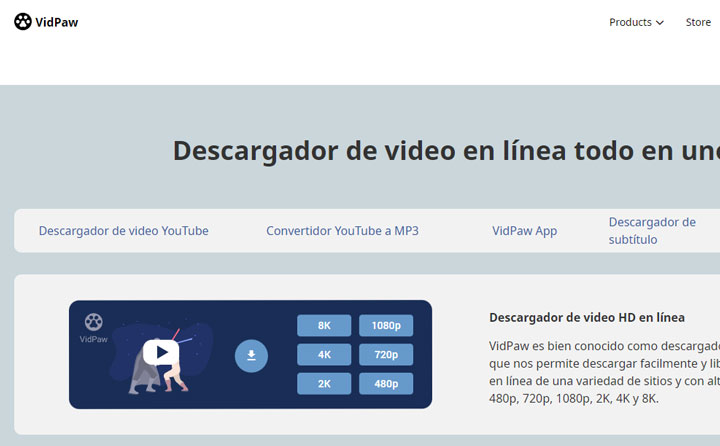Select the 2K quality badge

[x=324, y=384]
